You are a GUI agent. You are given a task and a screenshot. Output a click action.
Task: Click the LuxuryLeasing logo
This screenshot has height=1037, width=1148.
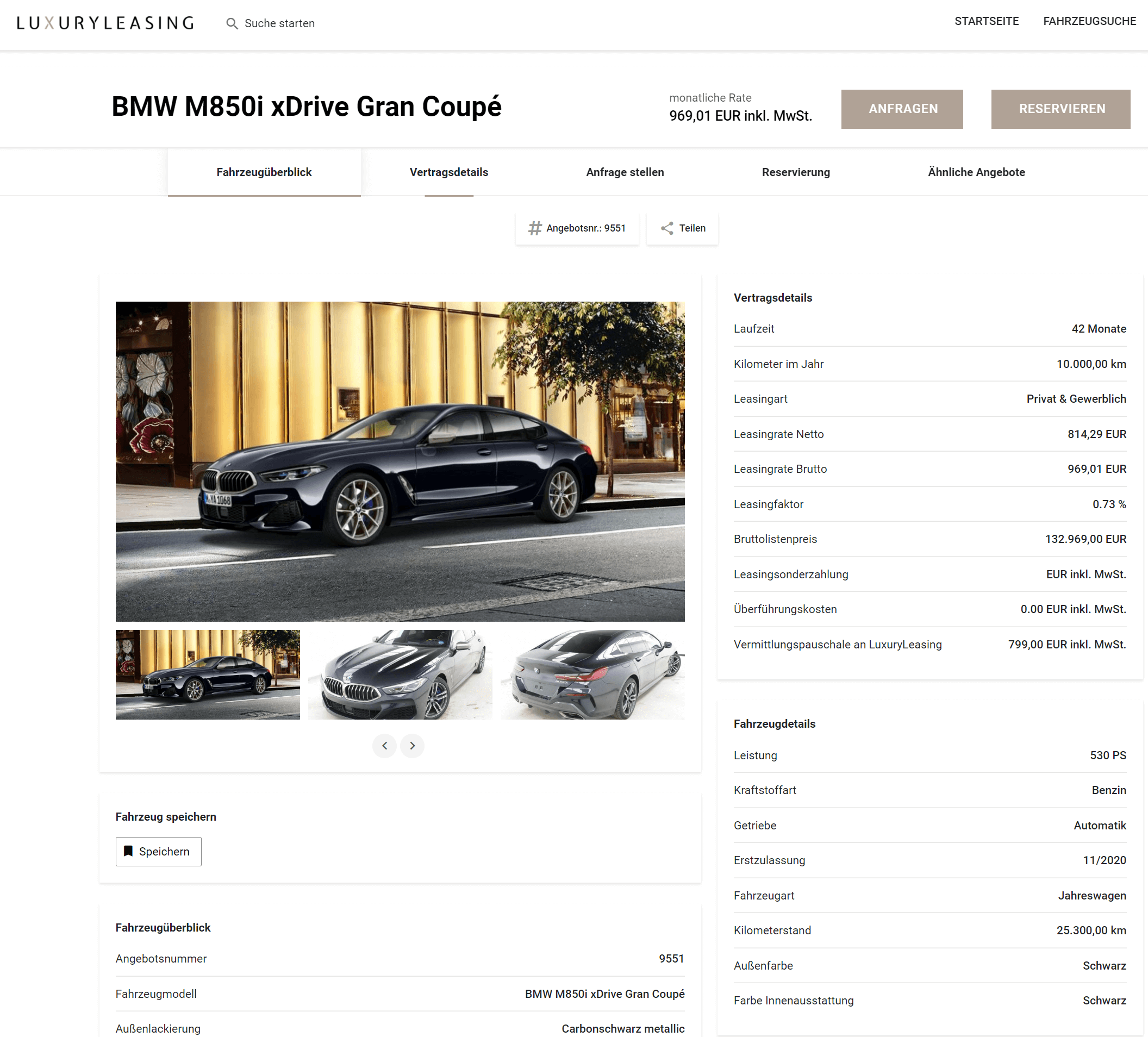105,23
